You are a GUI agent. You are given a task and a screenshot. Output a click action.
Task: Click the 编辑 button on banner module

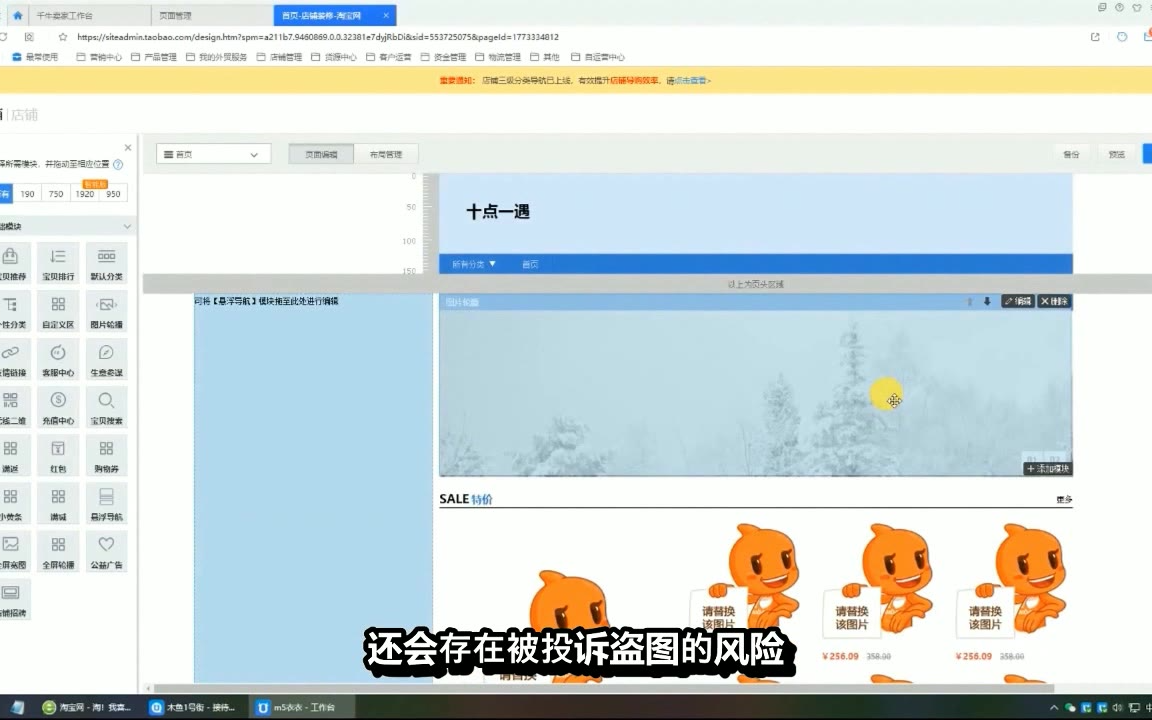[x=1017, y=301]
